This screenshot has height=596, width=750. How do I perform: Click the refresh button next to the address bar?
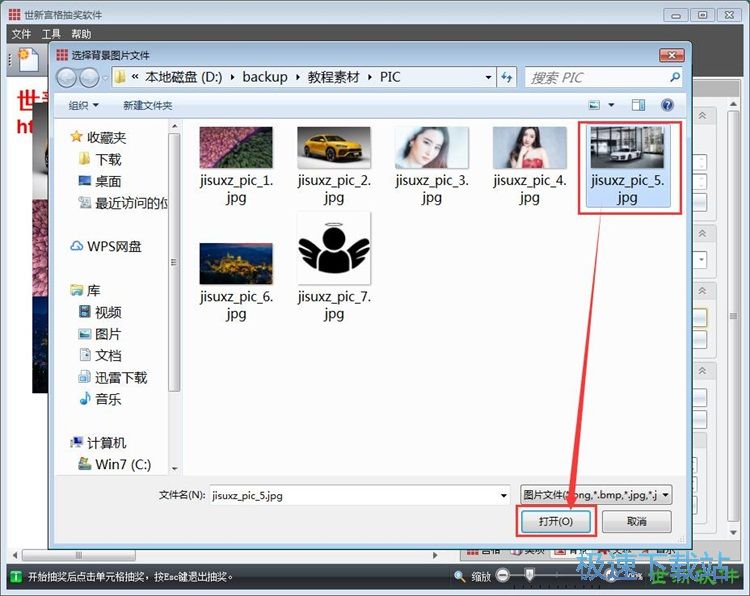(507, 77)
